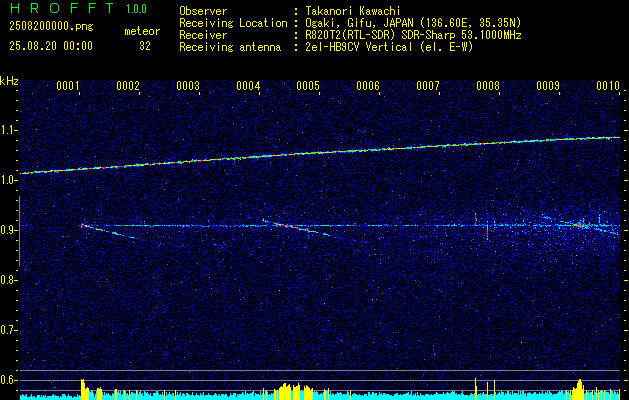Click the 0.9 frequency axis label
The height and width of the screenshot is (400, 629).
click(8, 230)
